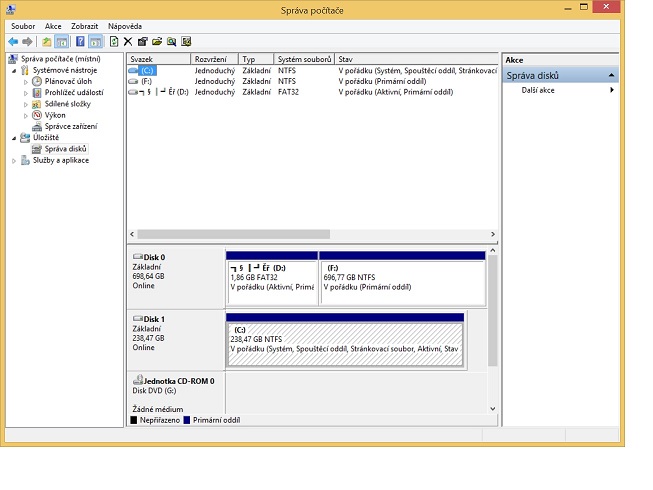Screen dimensions: 653x490
Task: Sort by Stav column header
Action: pyautogui.click(x=416, y=59)
